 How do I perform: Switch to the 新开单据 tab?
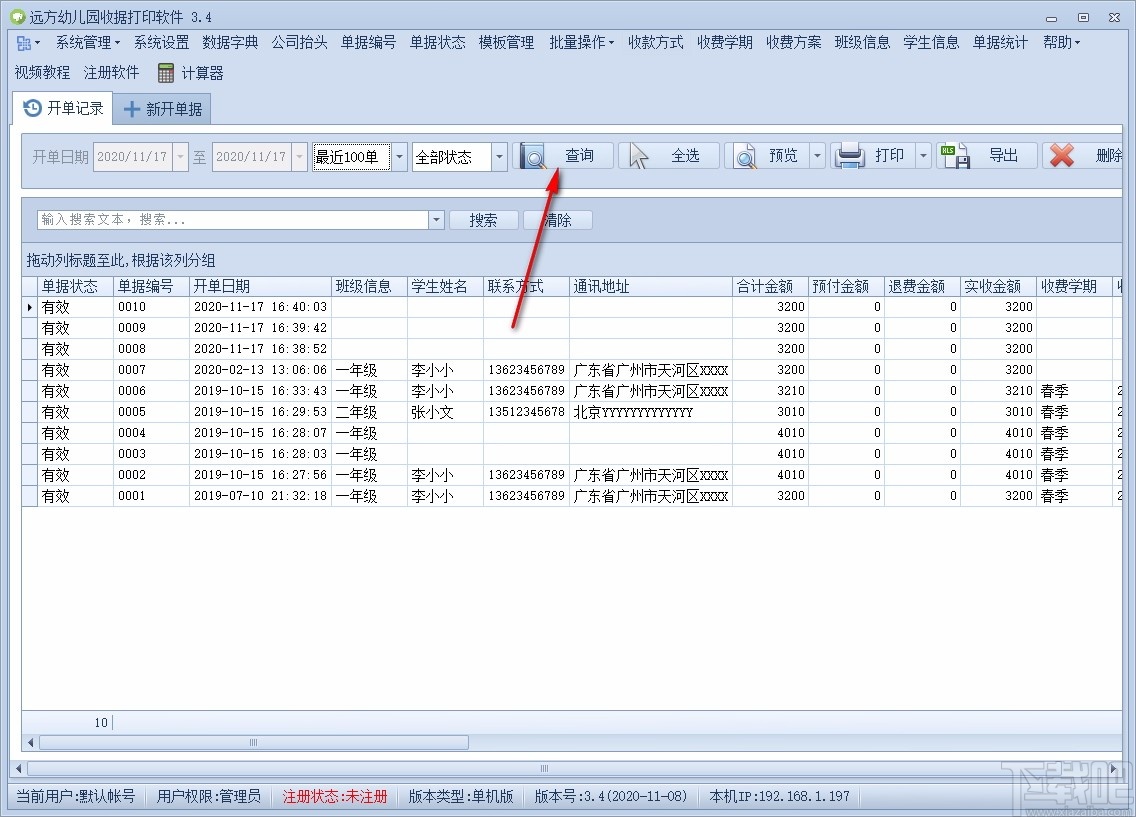point(162,109)
